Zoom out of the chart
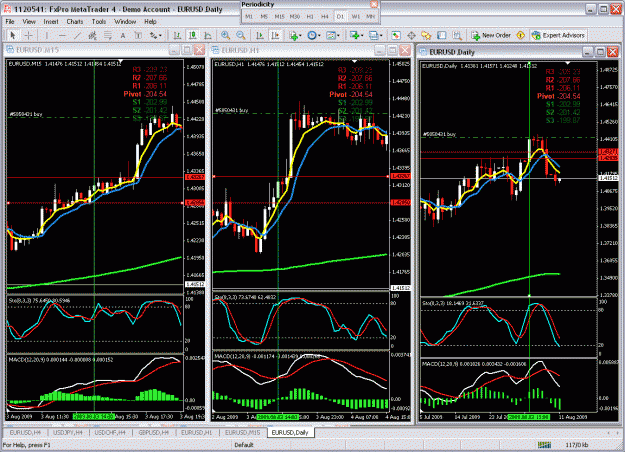Image resolution: width=625 pixels, height=452 pixels. pyautogui.click(x=241, y=35)
